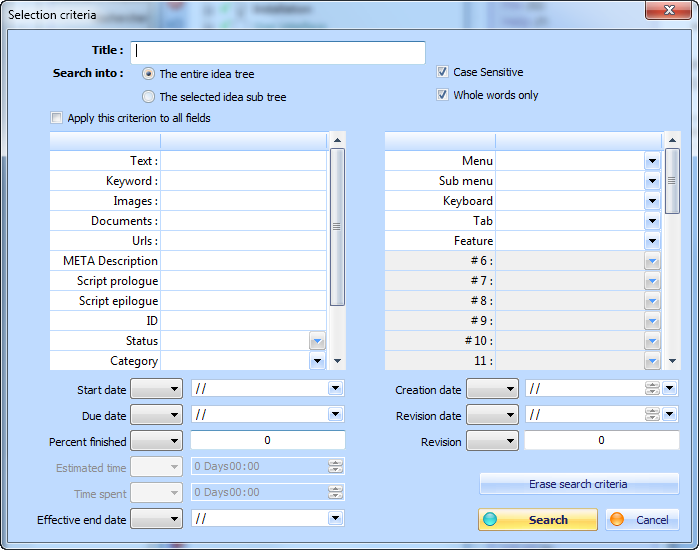This screenshot has height=550, width=699.
Task: Open the Feature dropdown arrow
Action: (x=652, y=241)
